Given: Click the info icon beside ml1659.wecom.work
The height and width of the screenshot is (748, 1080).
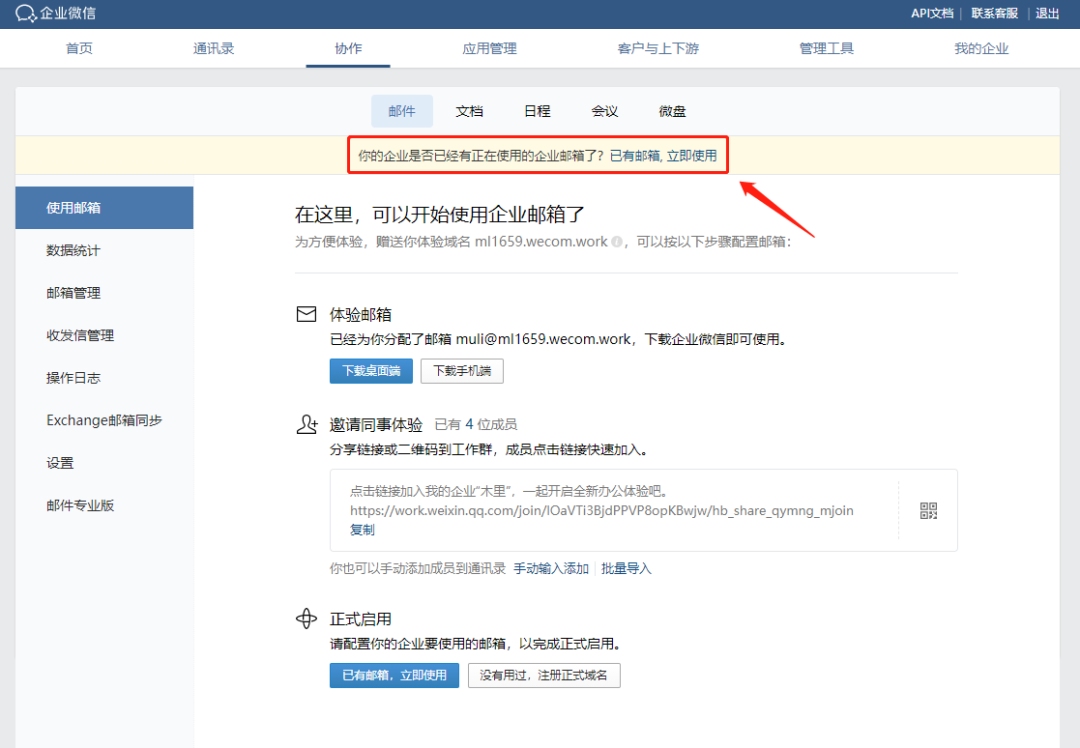Looking at the screenshot, I should coord(616,242).
